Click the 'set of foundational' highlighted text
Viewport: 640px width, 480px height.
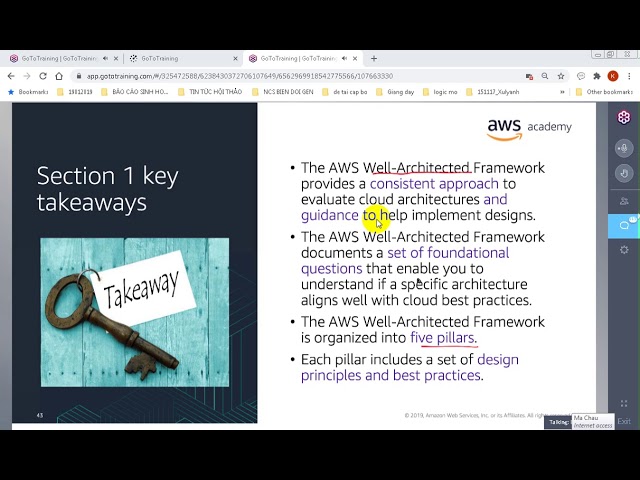448,253
